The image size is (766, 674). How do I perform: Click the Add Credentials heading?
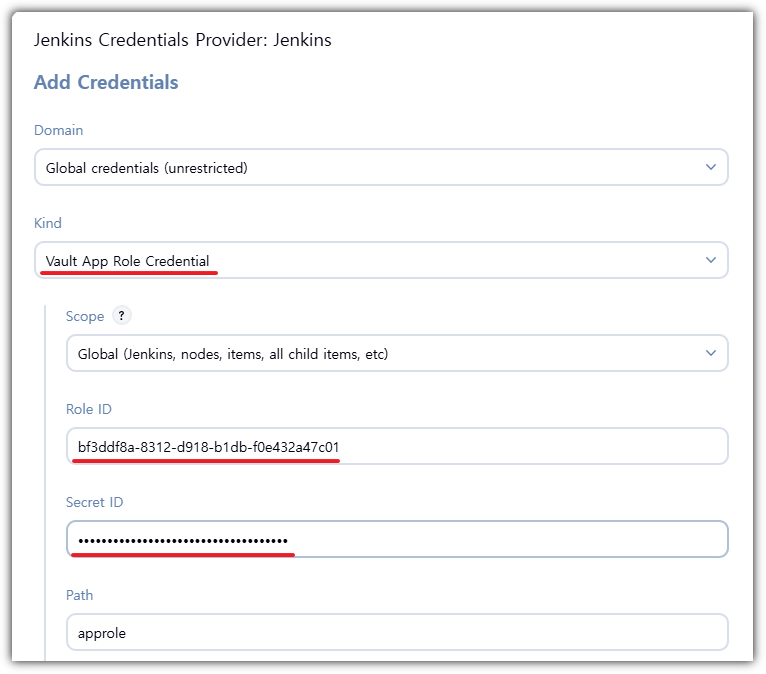click(106, 82)
